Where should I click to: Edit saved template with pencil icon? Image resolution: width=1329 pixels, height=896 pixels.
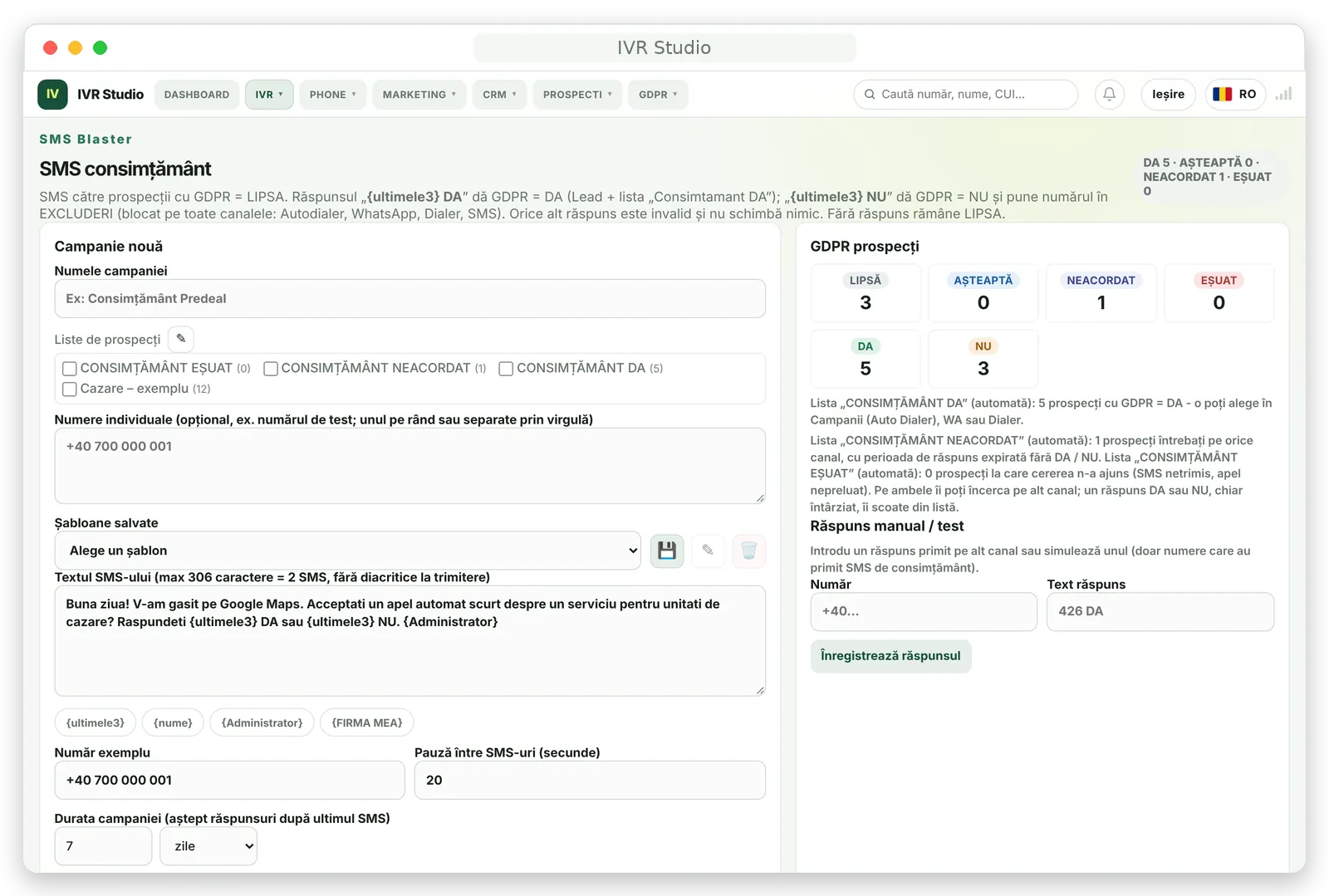point(708,551)
